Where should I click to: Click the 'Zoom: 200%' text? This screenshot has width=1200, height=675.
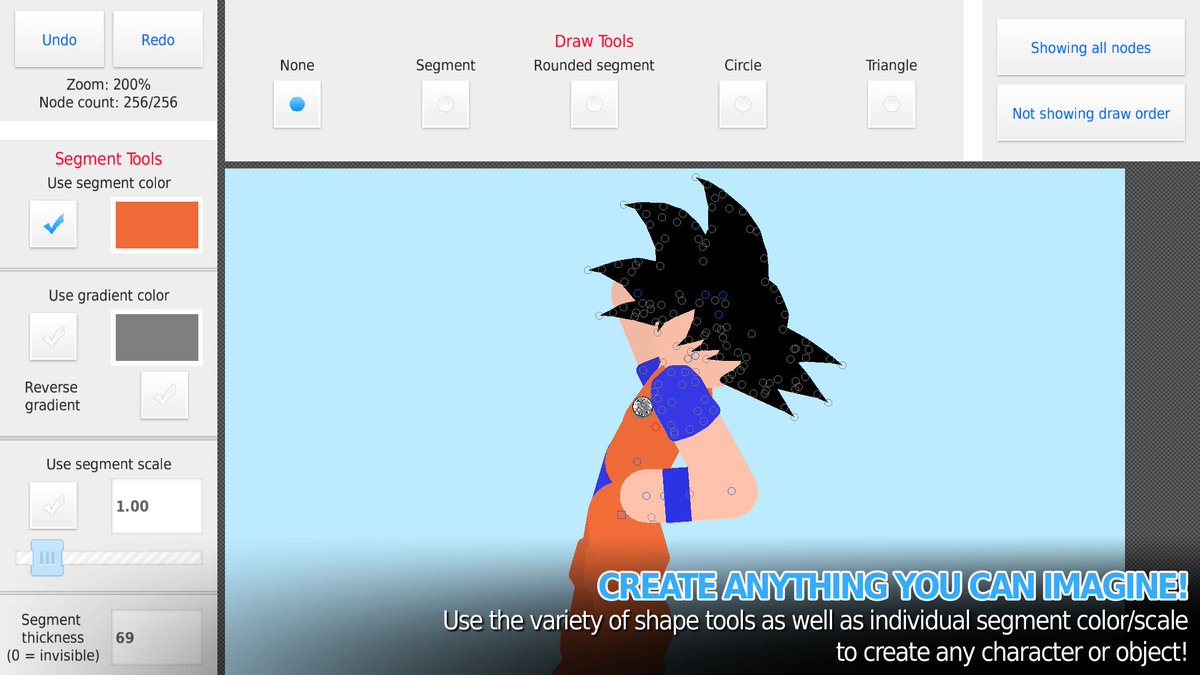click(x=109, y=84)
